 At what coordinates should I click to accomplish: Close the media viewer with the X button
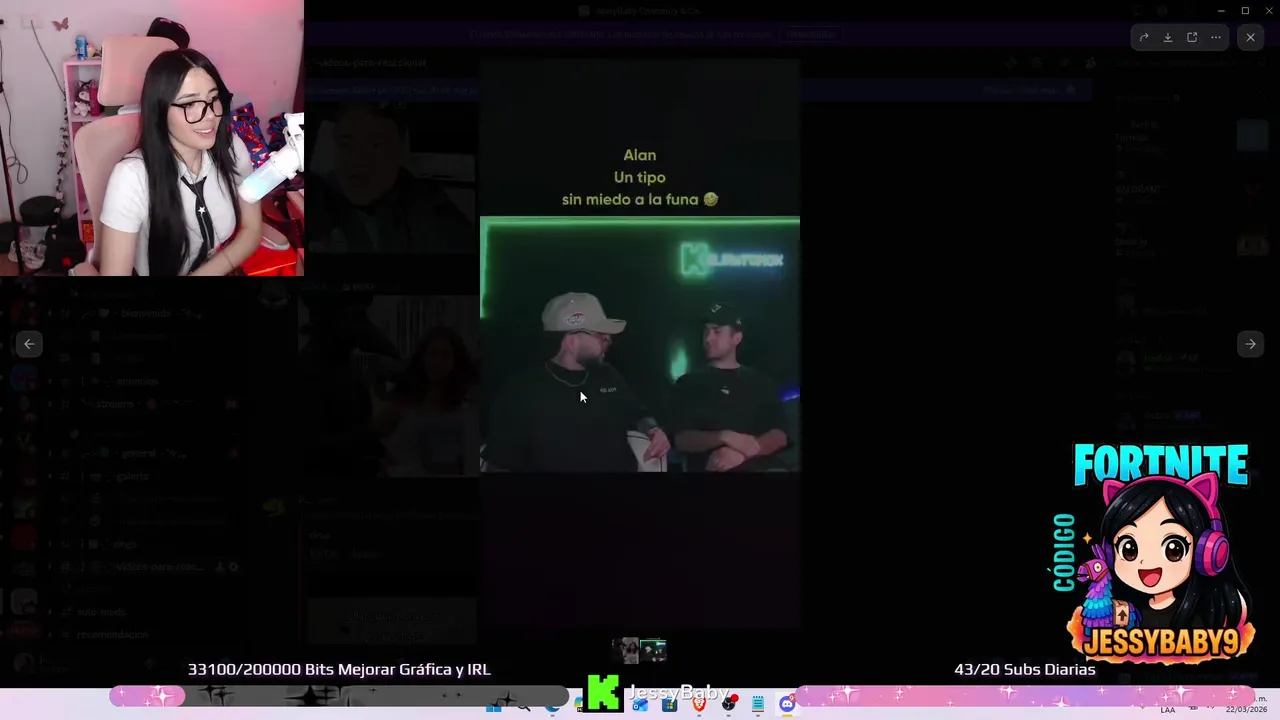pyautogui.click(x=1250, y=37)
